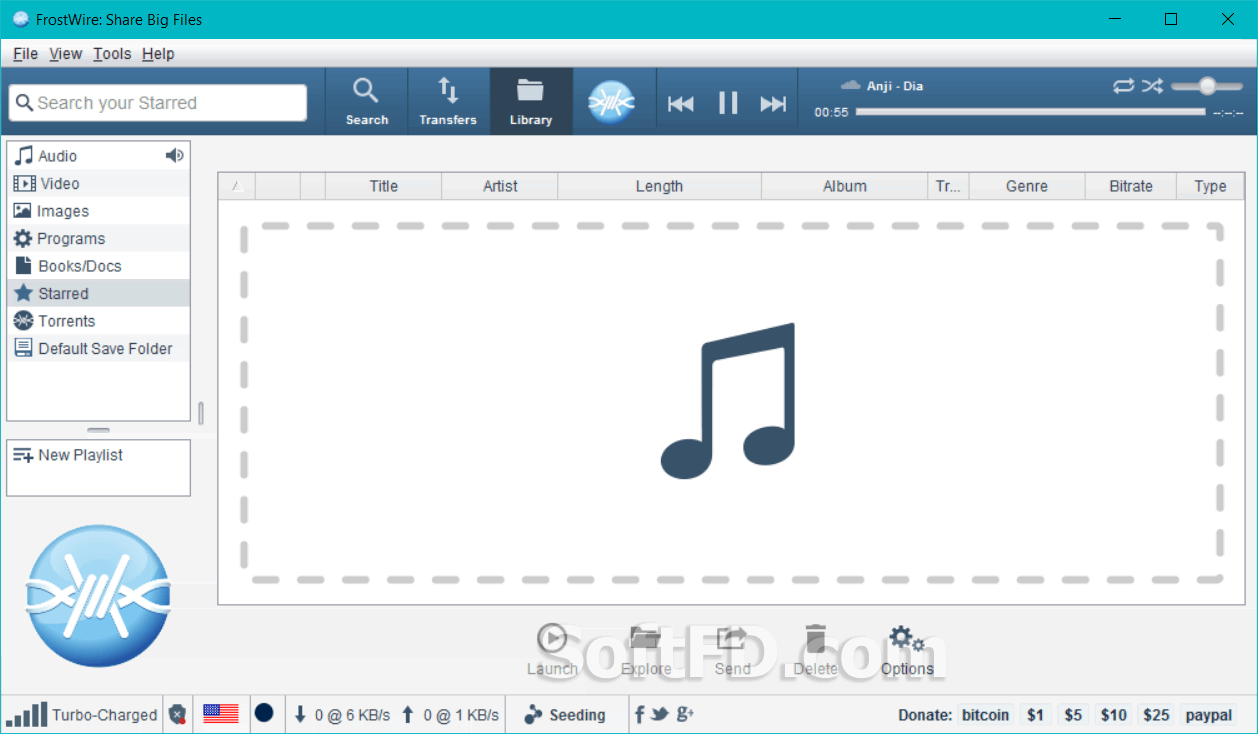Open the Google Plus icon link

click(685, 714)
